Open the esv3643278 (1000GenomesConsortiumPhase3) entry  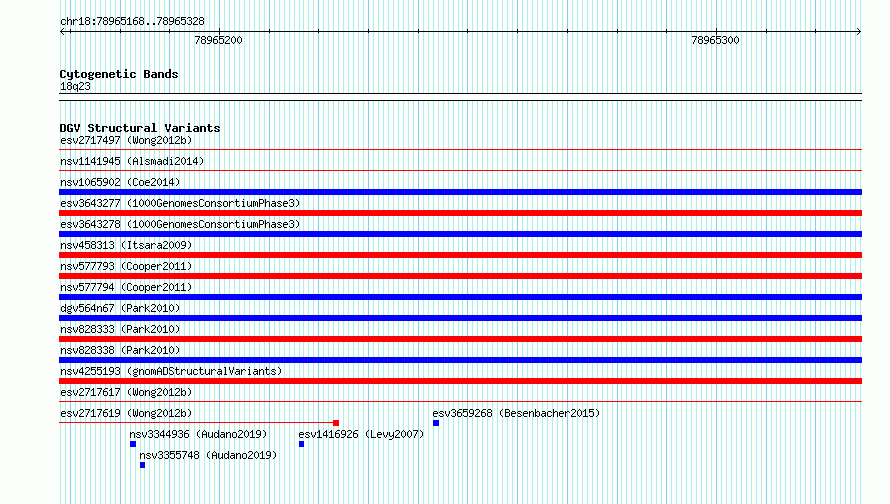180,224
